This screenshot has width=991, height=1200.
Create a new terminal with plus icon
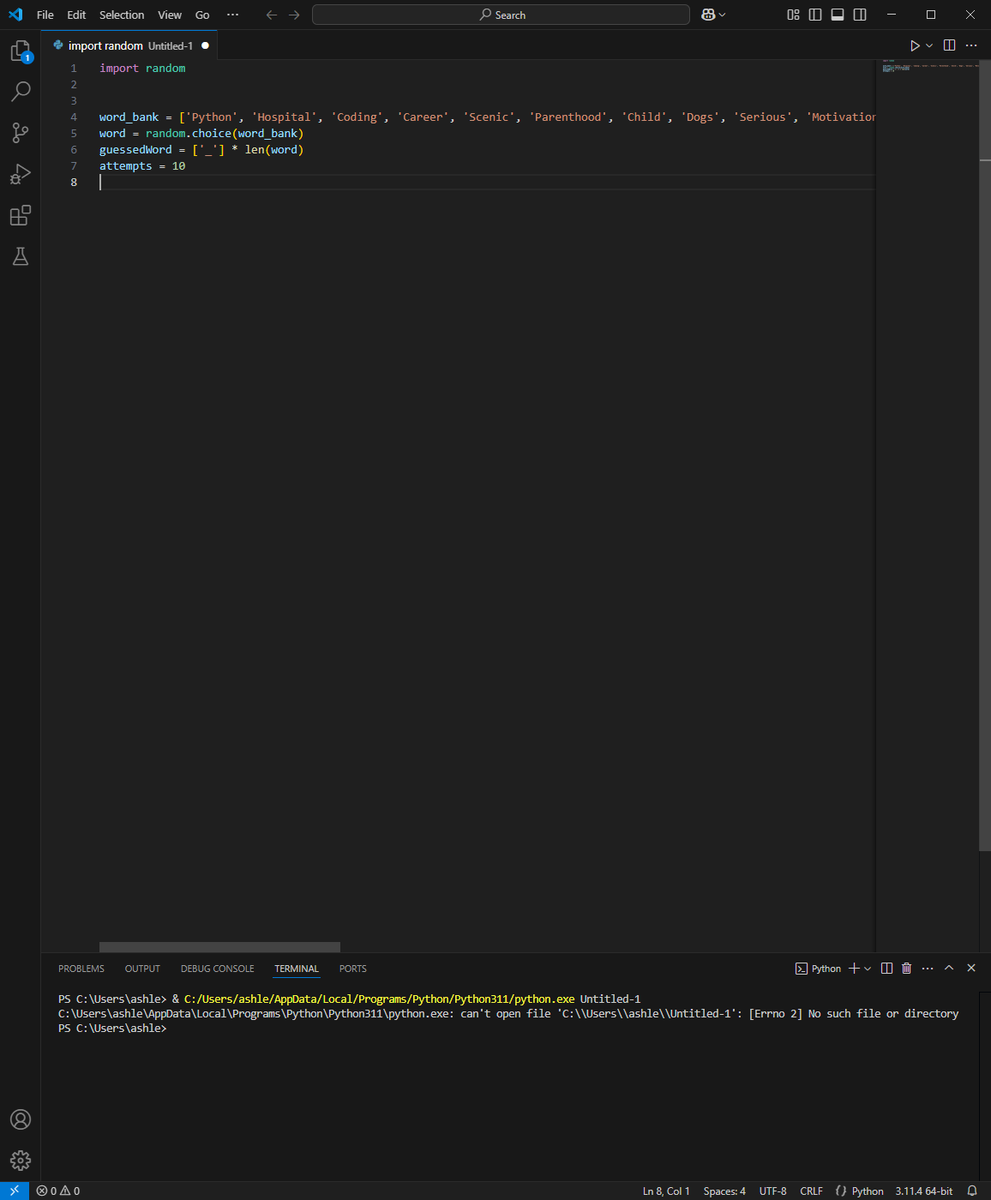pos(854,968)
